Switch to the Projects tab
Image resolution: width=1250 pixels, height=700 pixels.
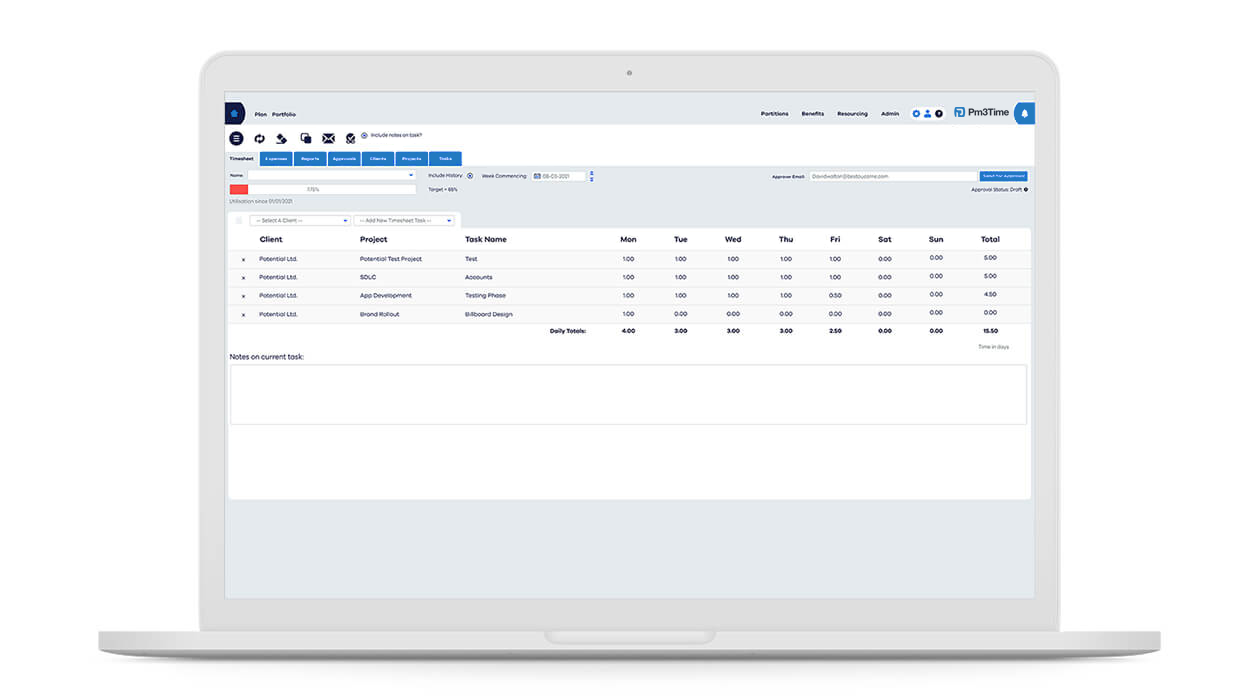click(x=411, y=158)
